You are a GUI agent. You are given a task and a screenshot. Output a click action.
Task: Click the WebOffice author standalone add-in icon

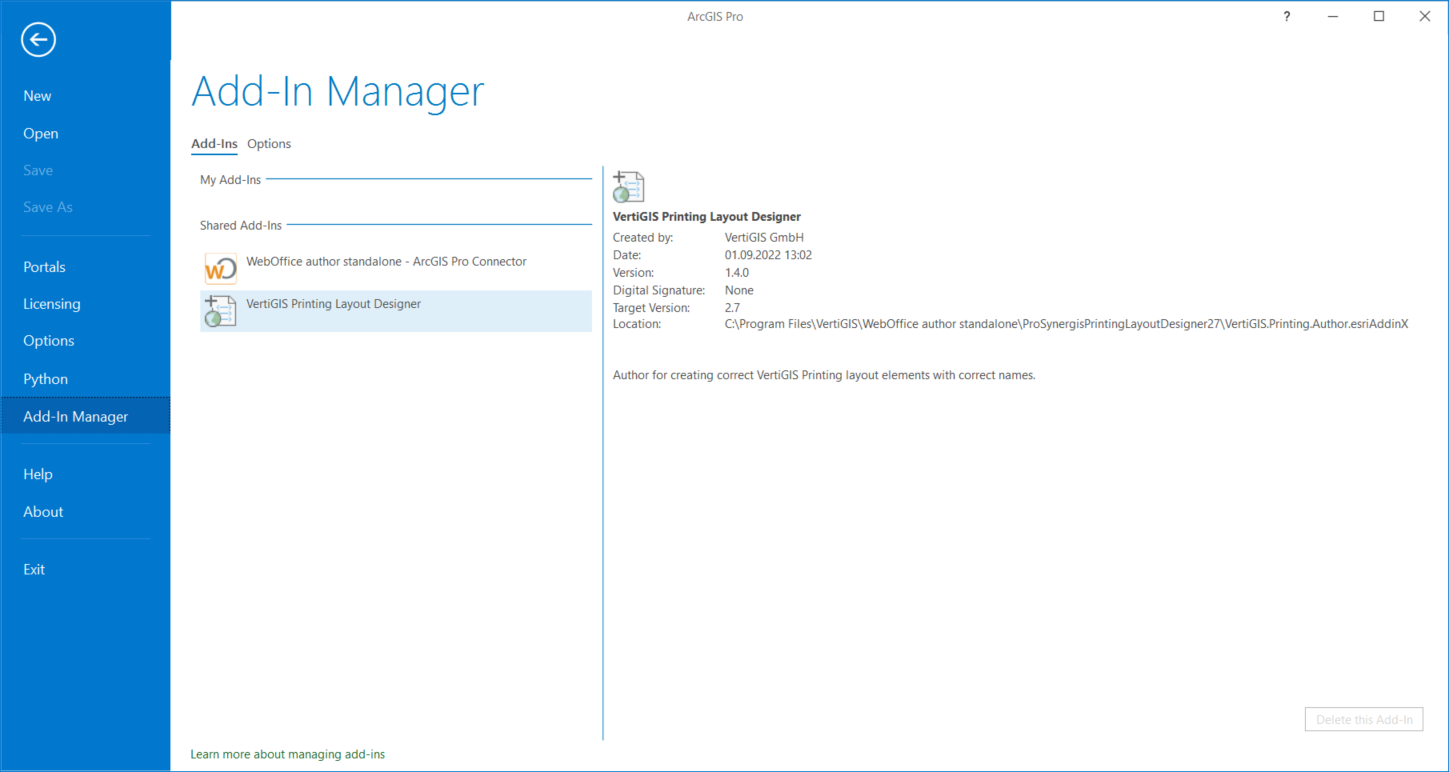click(220, 268)
